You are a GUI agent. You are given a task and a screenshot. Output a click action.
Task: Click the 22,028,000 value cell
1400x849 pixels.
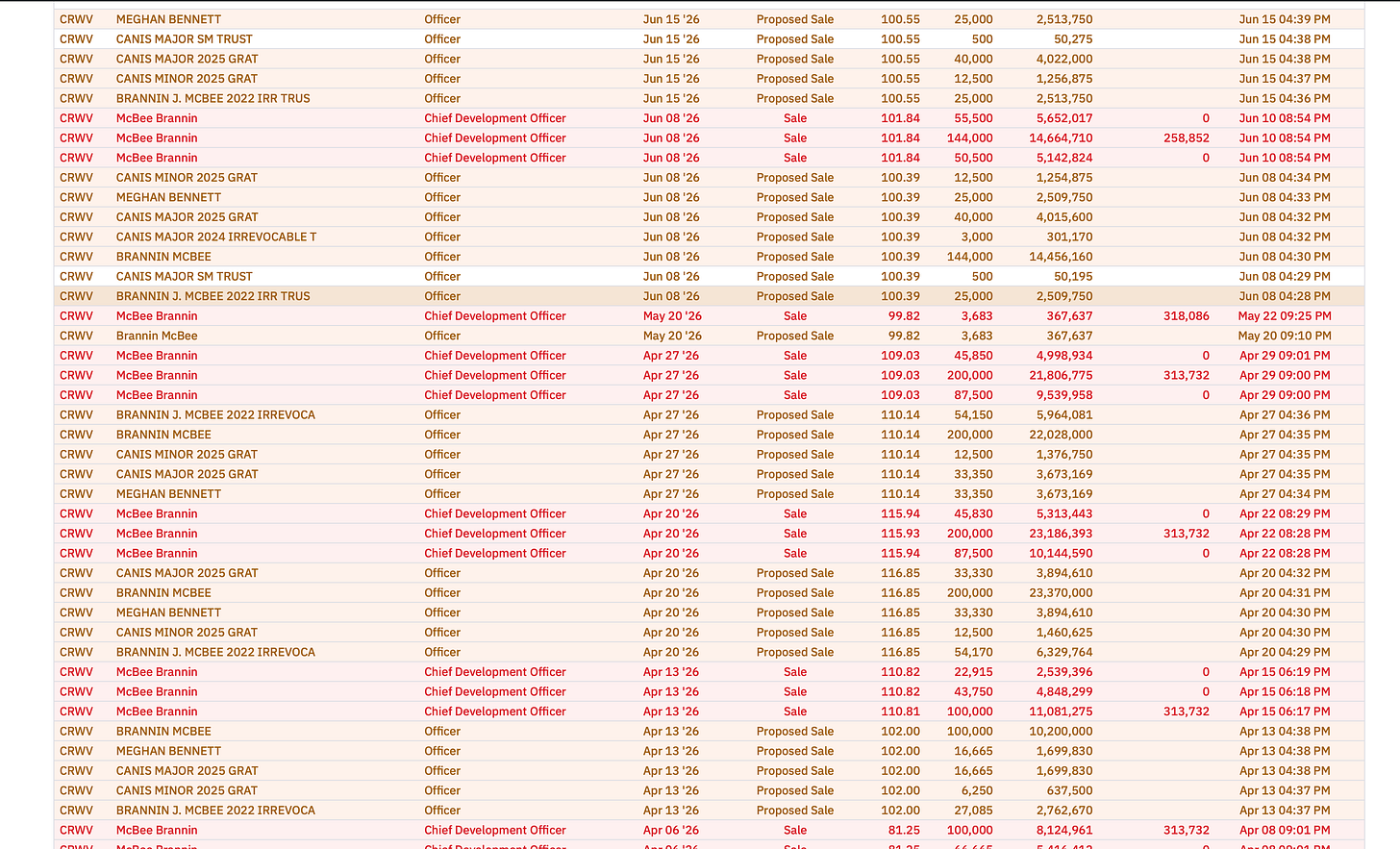(x=1061, y=435)
